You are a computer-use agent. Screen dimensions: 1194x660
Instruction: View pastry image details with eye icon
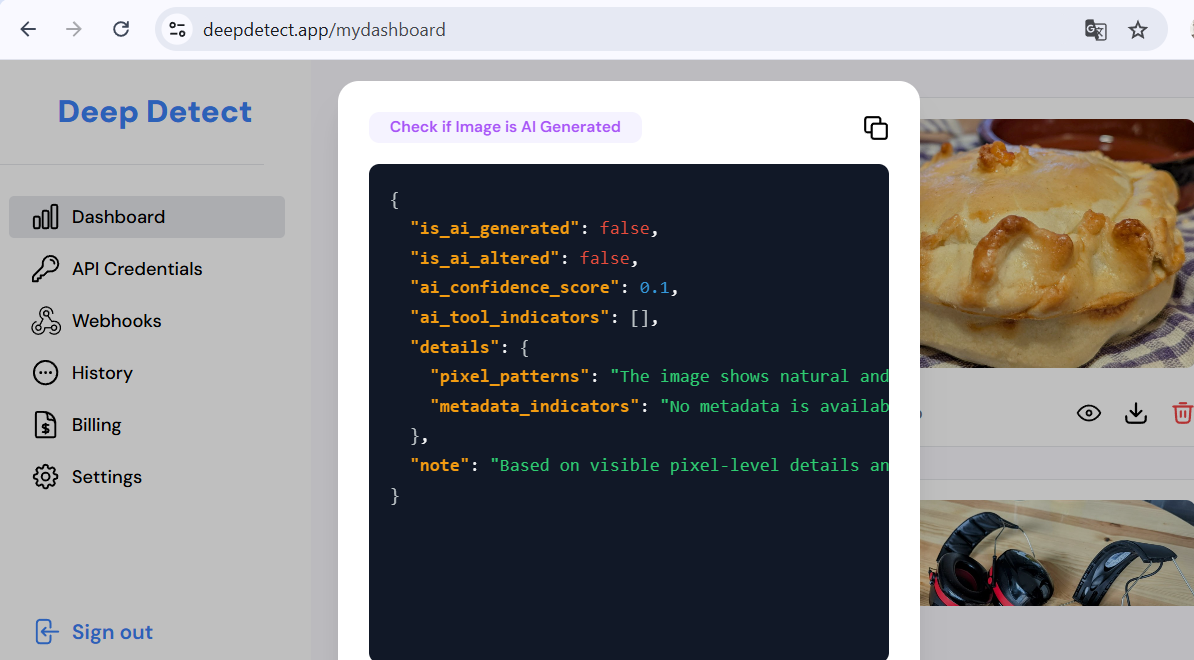click(x=1089, y=413)
